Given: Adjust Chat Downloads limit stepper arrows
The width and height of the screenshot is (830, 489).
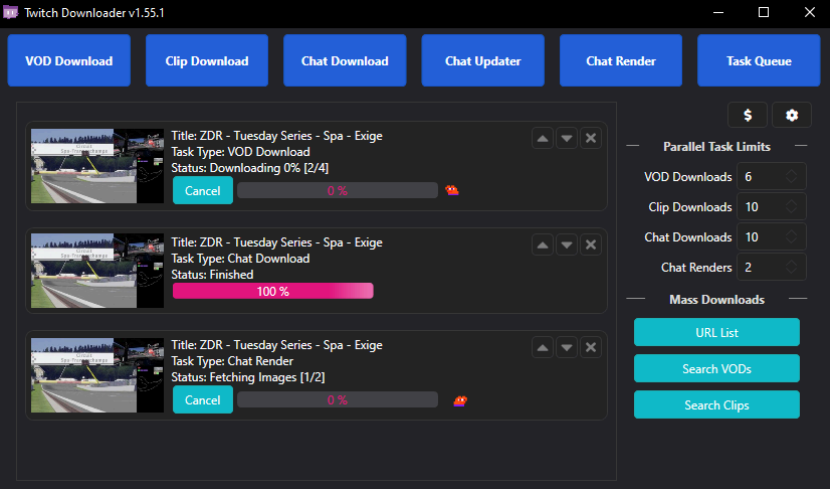Looking at the screenshot, I should 791,237.
